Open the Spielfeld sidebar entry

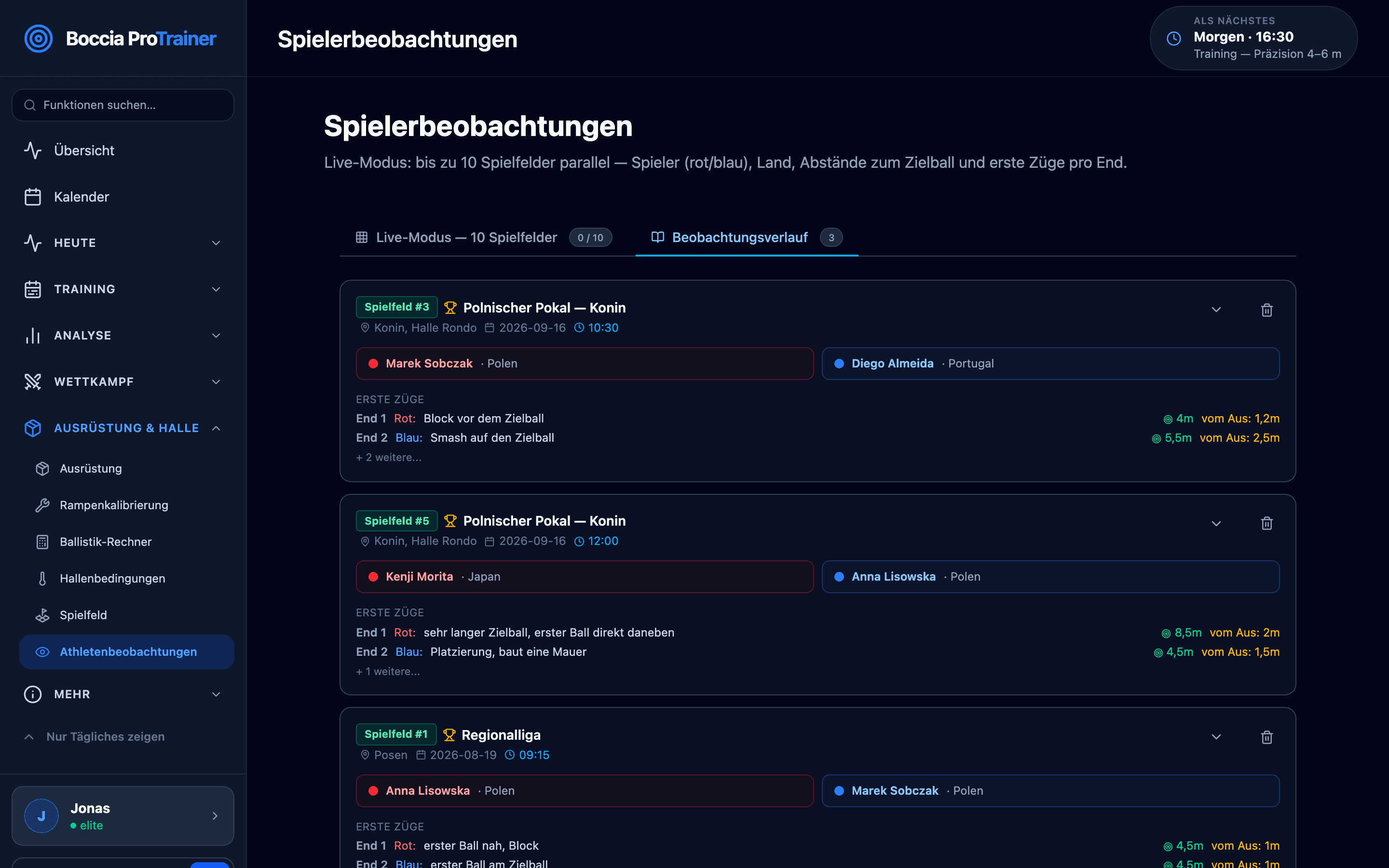point(127,615)
